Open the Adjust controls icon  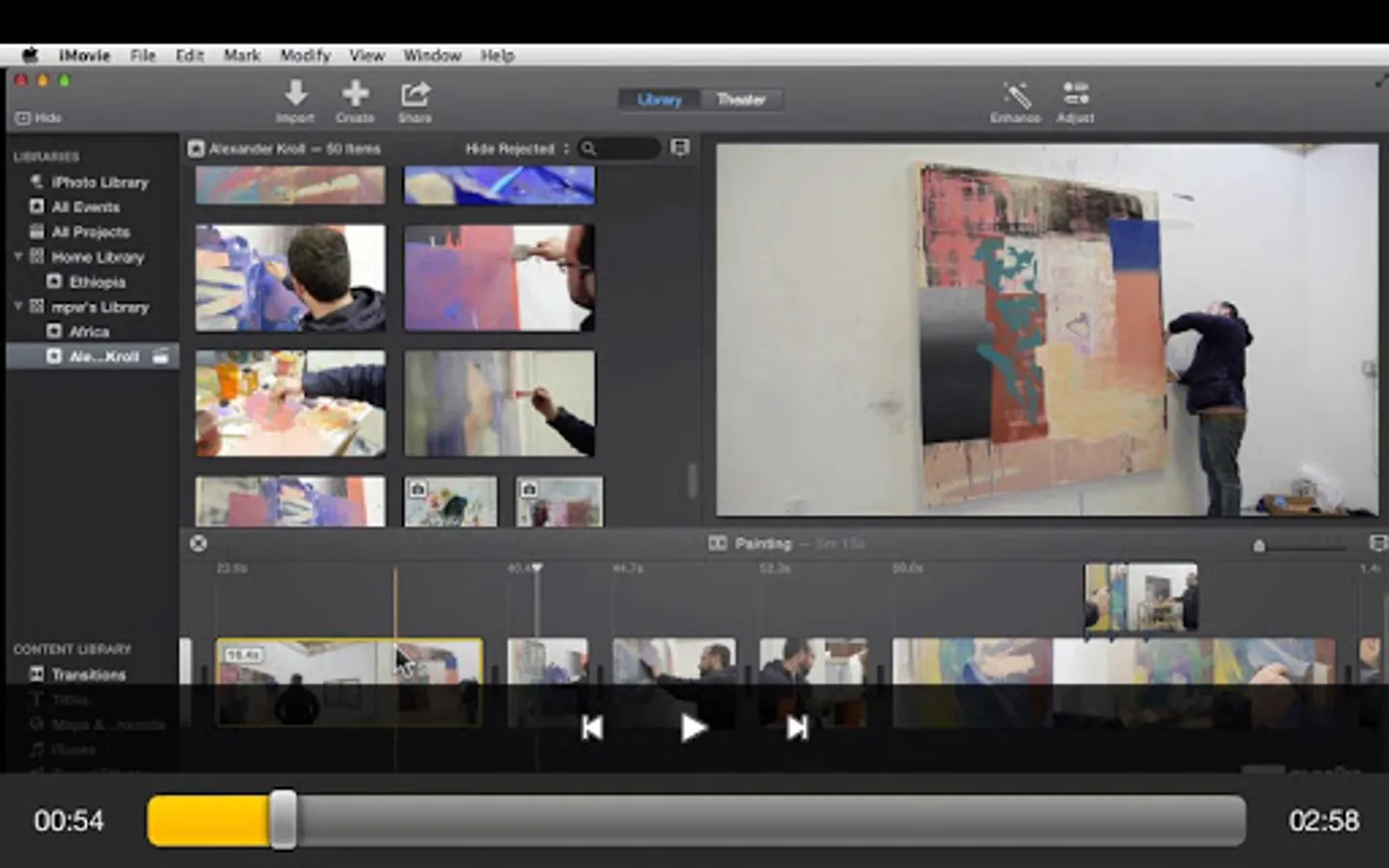tap(1075, 95)
